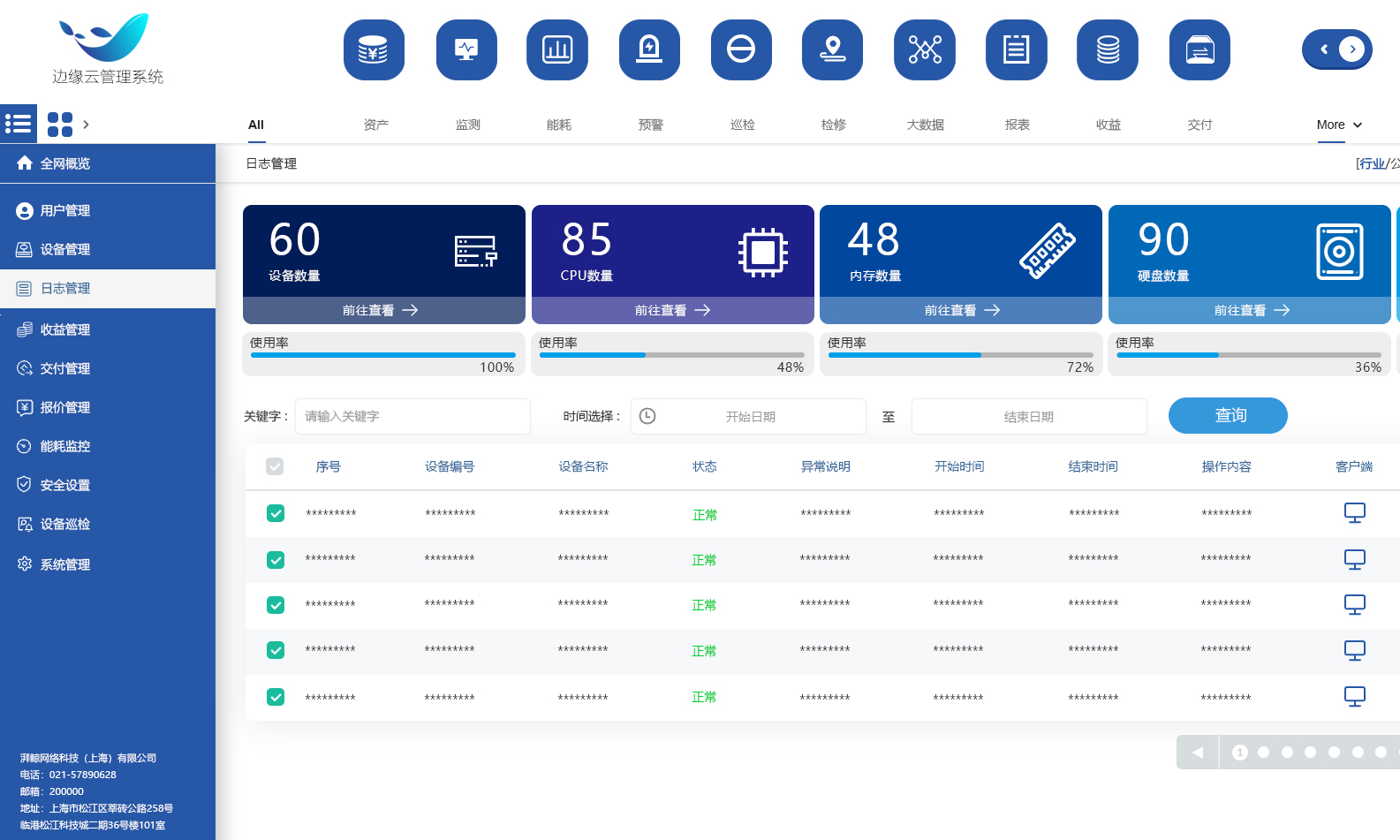
Task: Uncheck the fifth table row checkbox
Action: pyautogui.click(x=276, y=697)
